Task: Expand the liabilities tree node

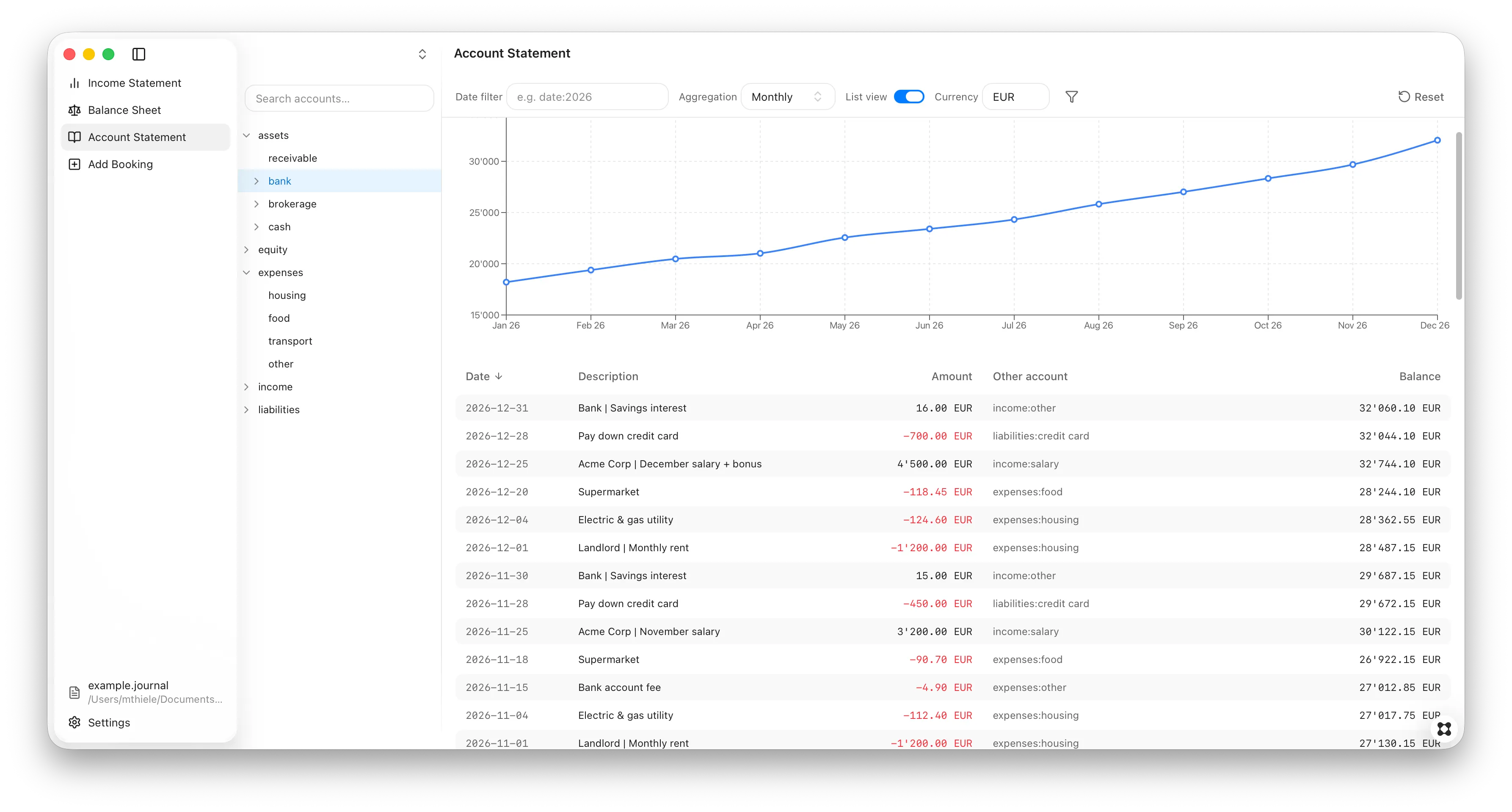Action: pos(246,409)
